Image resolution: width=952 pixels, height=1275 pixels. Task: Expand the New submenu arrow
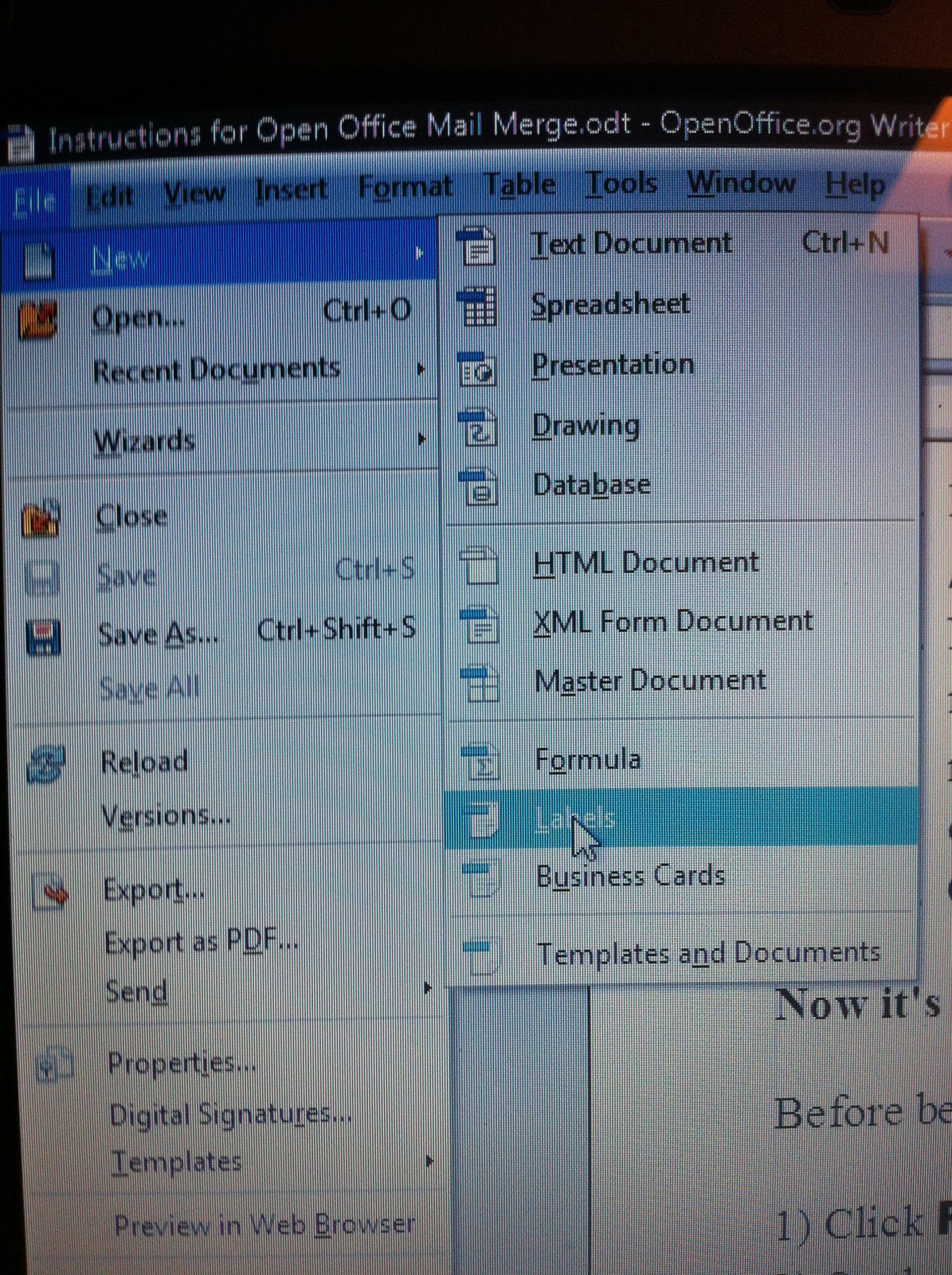pos(419,254)
